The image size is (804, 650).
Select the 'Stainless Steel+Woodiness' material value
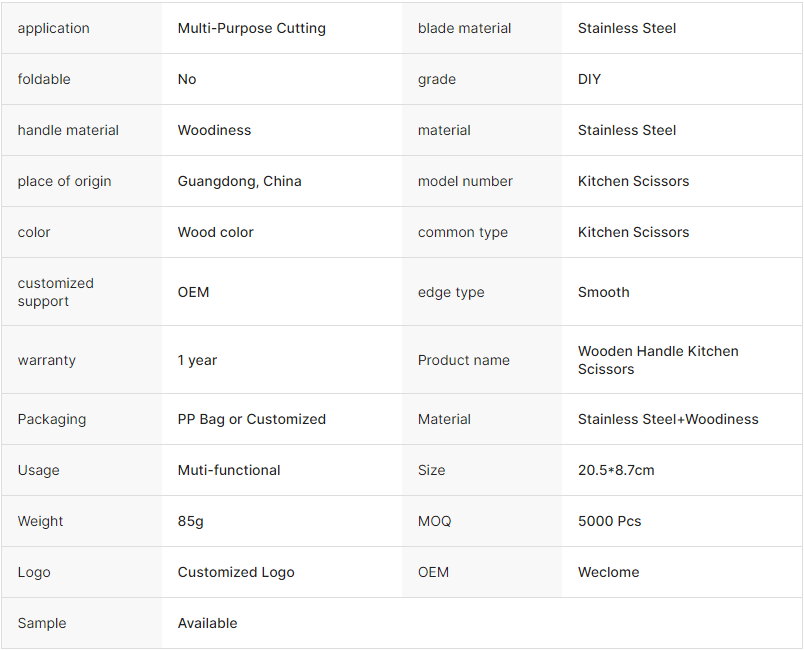coord(667,419)
